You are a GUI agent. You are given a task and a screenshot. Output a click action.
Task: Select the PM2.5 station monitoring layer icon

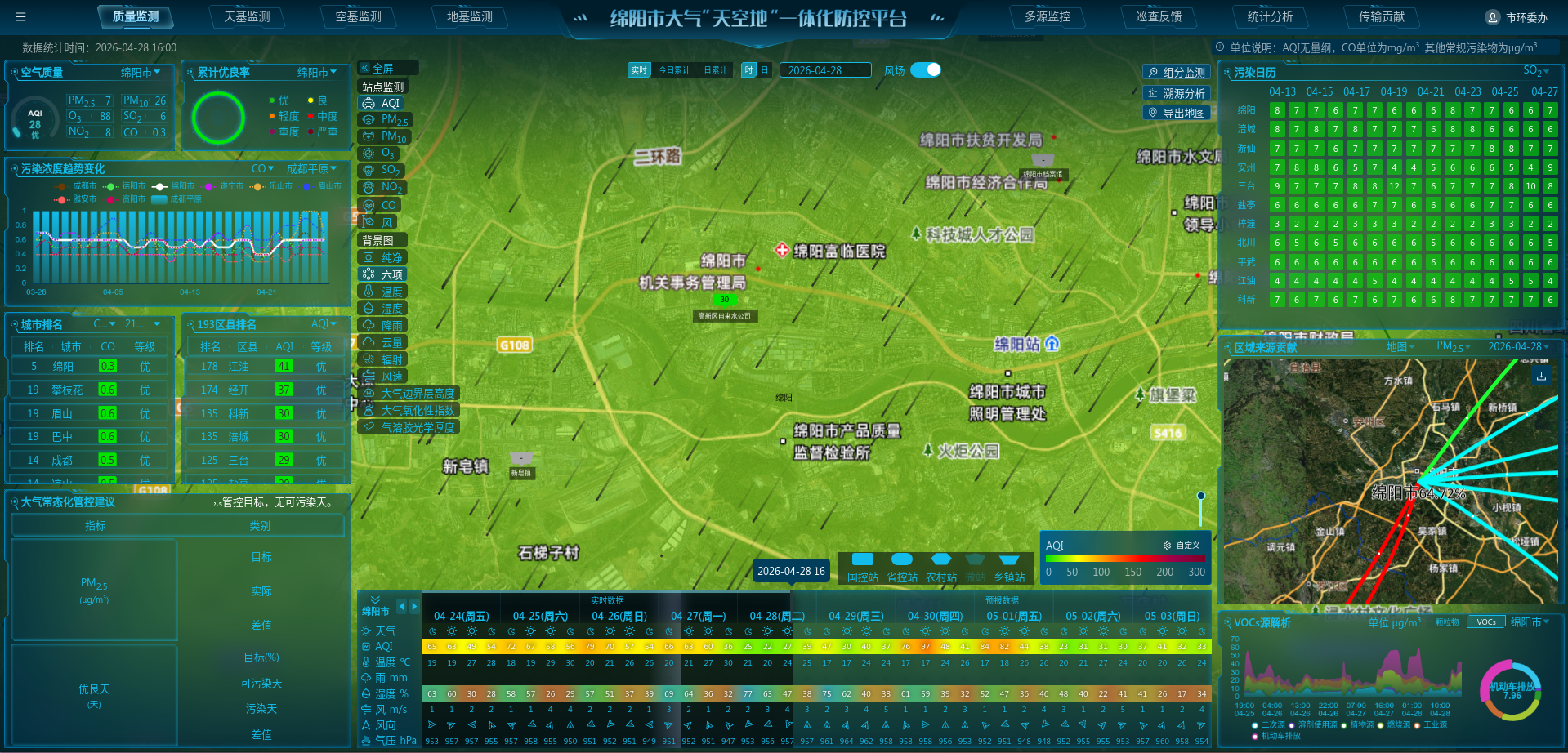point(369,120)
